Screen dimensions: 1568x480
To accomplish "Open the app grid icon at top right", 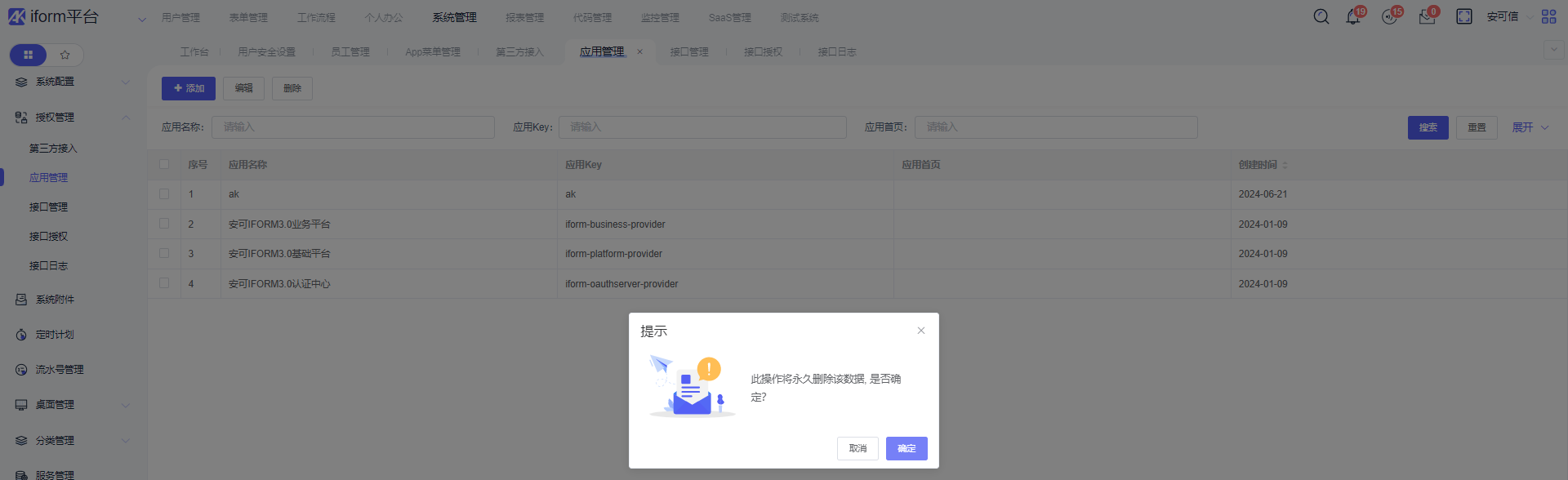I will pyautogui.click(x=1548, y=17).
